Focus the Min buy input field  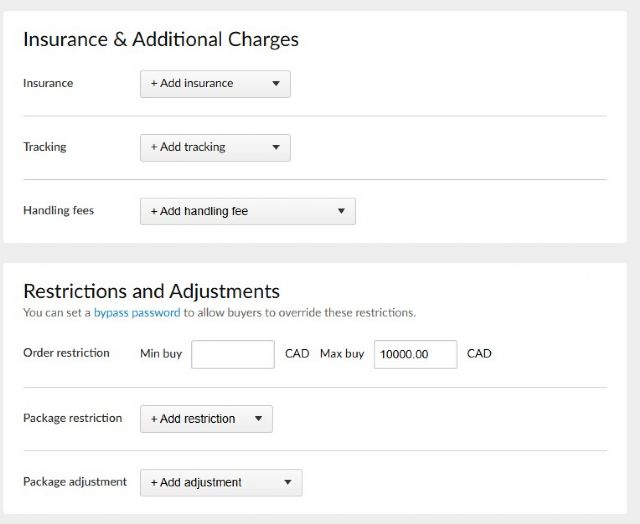[x=232, y=354]
